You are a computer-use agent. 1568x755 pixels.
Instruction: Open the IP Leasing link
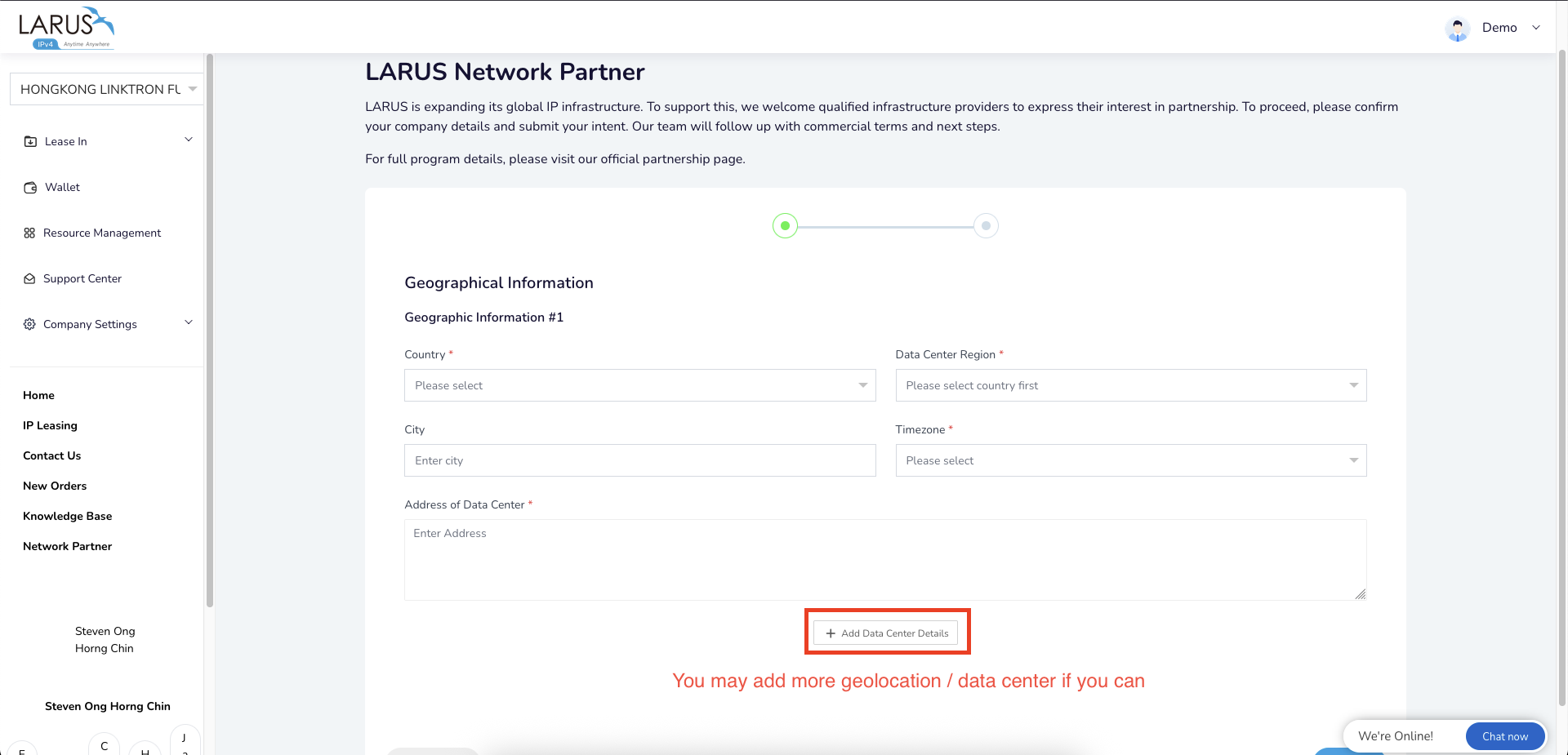50,425
